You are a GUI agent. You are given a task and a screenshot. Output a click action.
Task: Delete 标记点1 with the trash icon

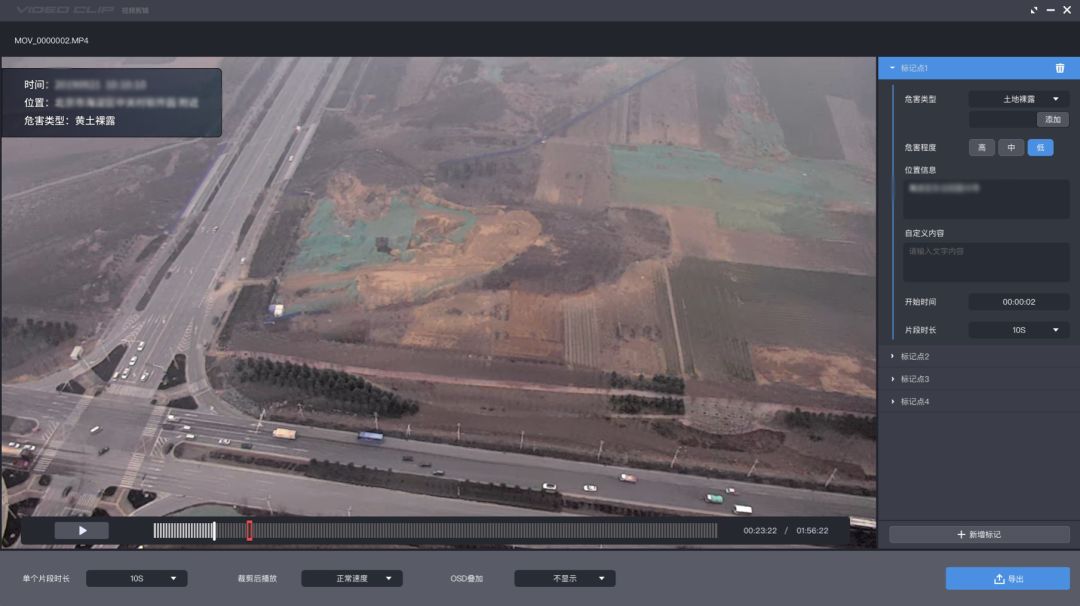pos(1059,68)
